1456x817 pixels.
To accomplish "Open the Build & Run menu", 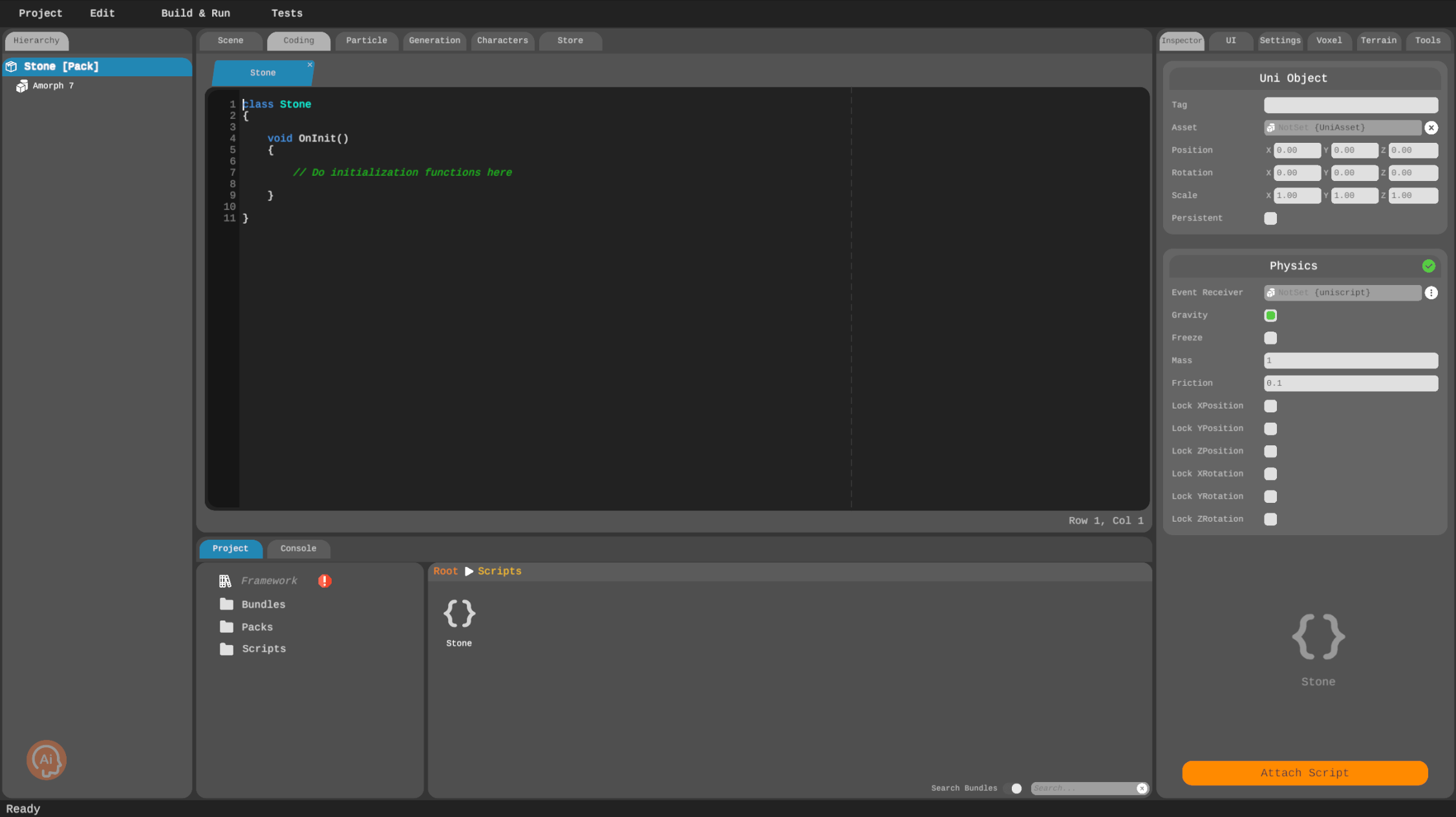I will click(195, 13).
